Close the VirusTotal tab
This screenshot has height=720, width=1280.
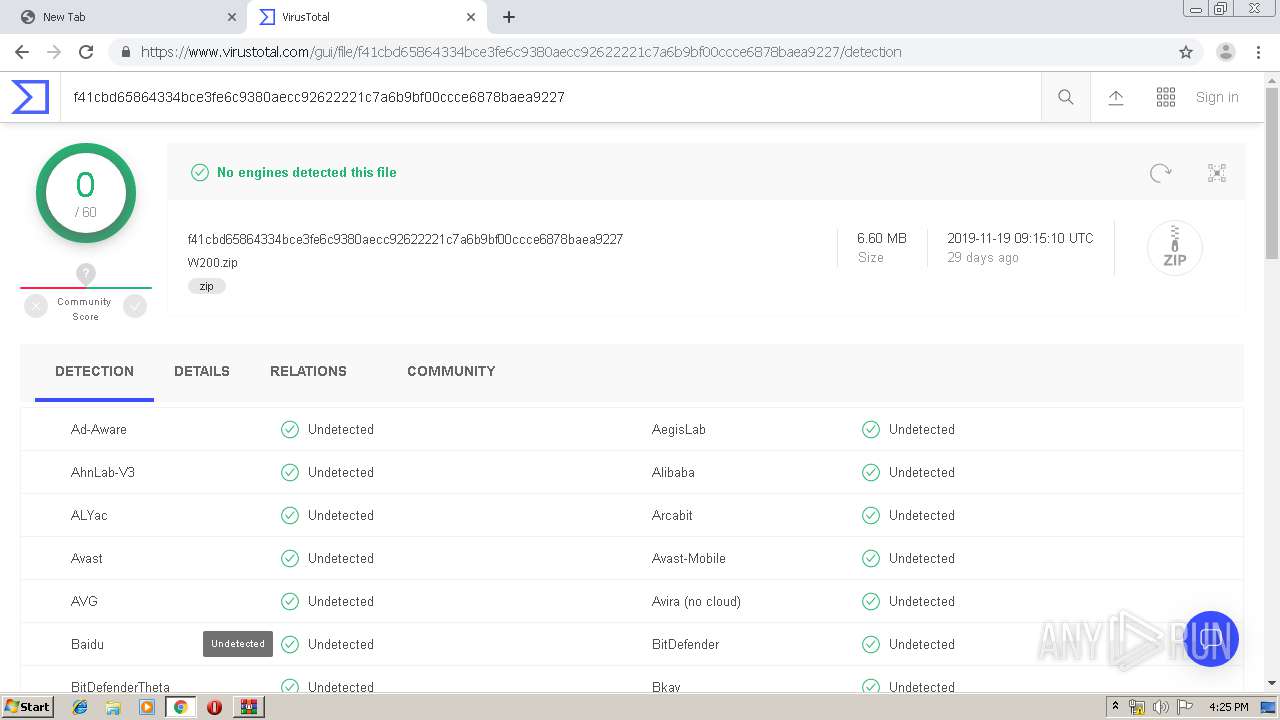pos(471,17)
